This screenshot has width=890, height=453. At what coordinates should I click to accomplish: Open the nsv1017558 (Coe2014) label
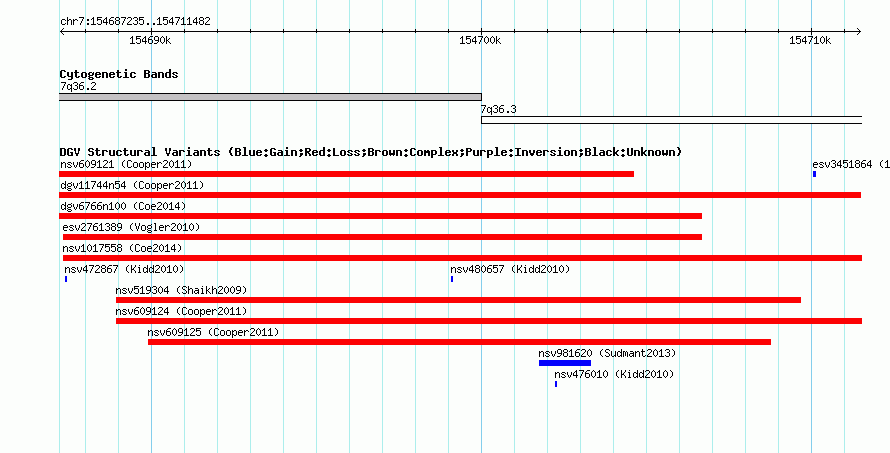coord(122,249)
